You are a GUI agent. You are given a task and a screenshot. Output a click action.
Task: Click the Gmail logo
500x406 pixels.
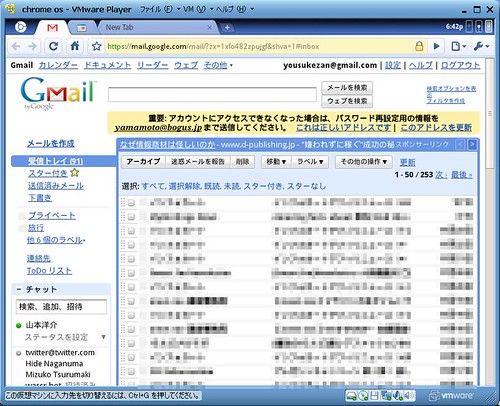tap(58, 93)
